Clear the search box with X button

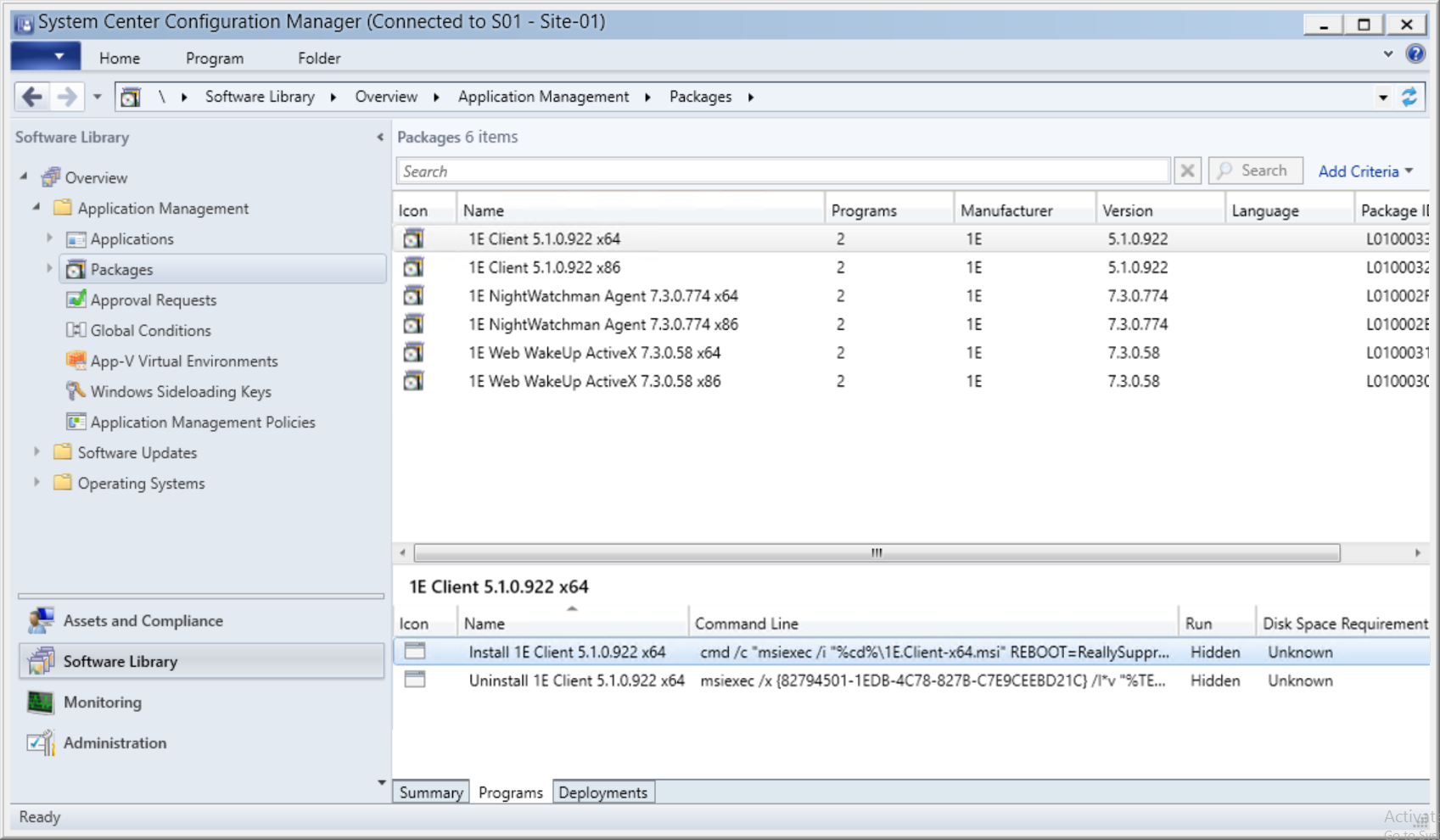(1187, 171)
